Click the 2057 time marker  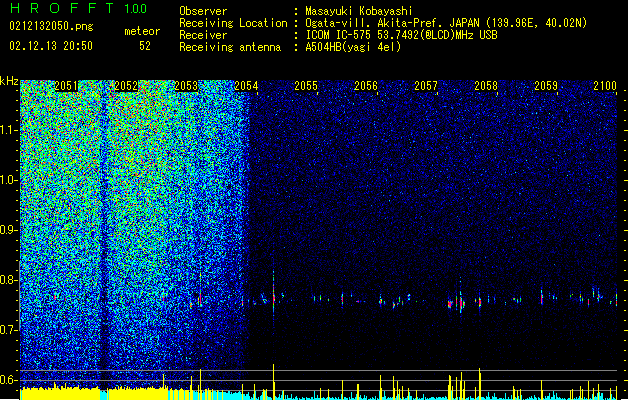point(426,86)
